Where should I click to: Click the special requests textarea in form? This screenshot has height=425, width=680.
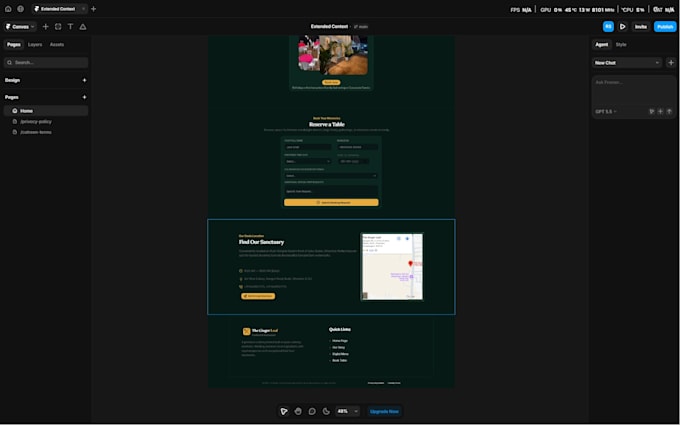(x=331, y=191)
